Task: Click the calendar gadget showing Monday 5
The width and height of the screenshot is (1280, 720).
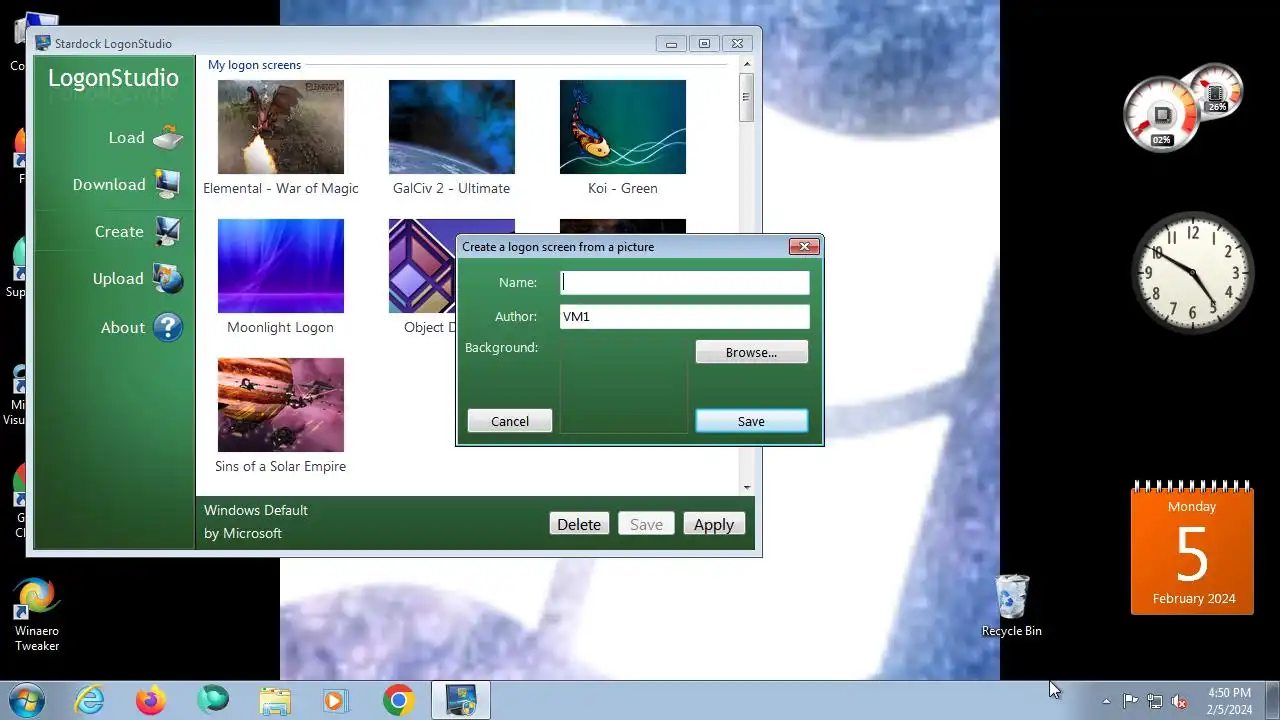Action: (x=1192, y=549)
